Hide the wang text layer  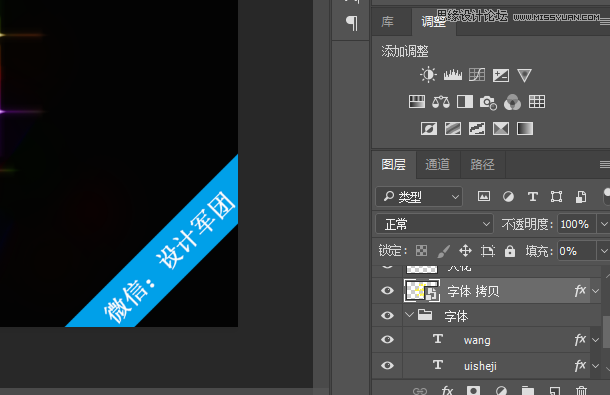(387, 340)
